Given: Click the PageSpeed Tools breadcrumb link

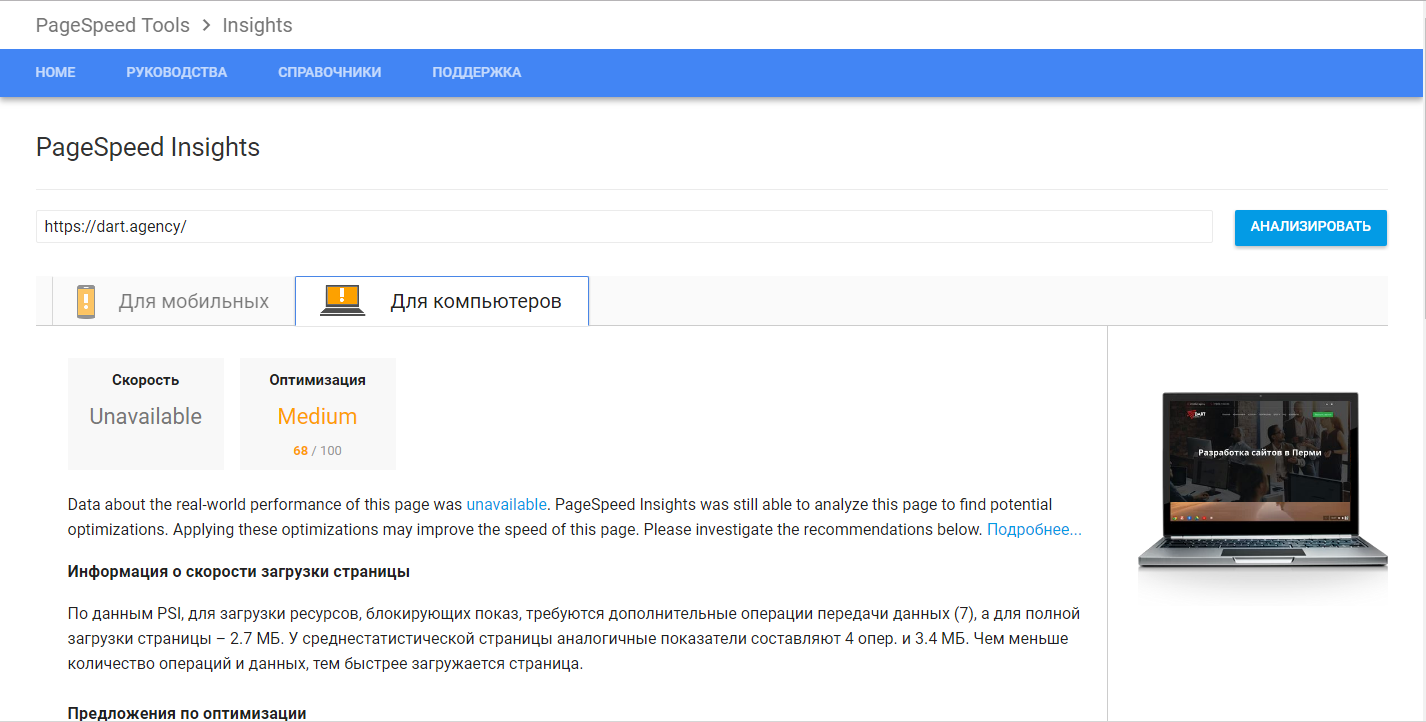Looking at the screenshot, I should tap(112, 25).
